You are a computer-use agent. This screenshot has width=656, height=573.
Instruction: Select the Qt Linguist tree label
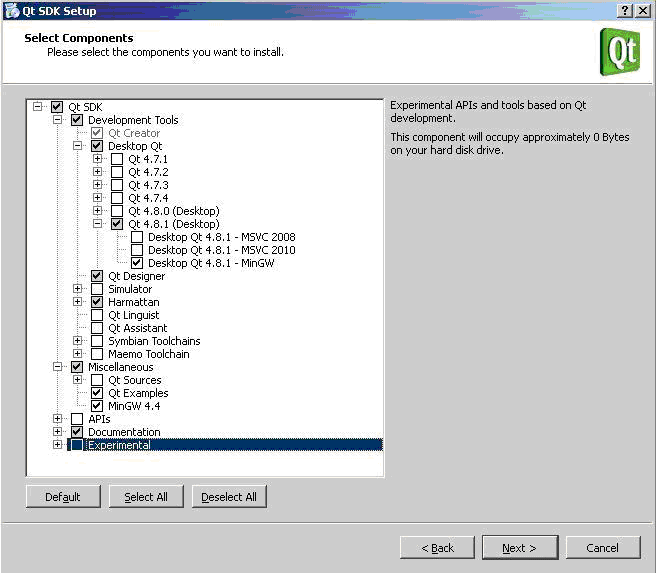tap(133, 315)
